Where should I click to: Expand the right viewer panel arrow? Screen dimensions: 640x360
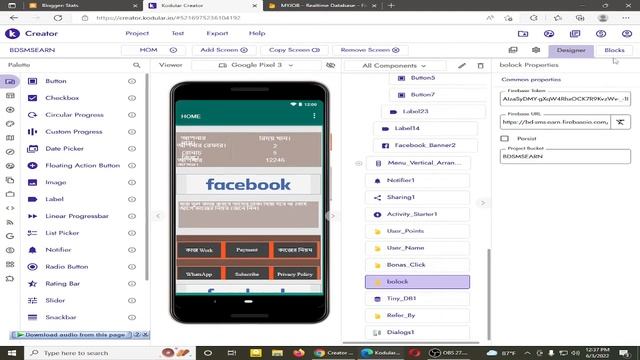click(332, 216)
